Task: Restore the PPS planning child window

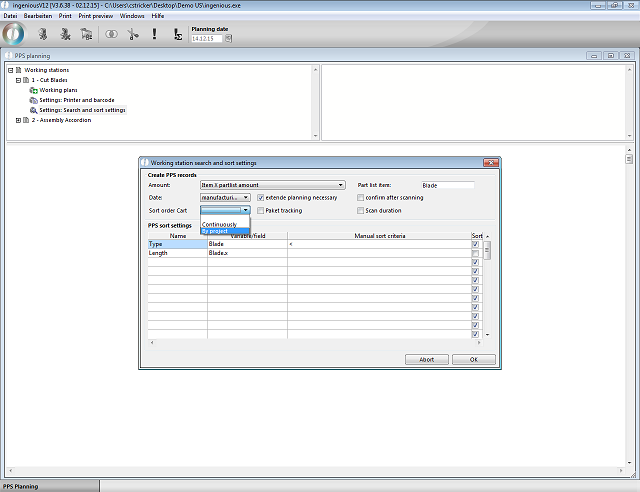Action: click(611, 56)
